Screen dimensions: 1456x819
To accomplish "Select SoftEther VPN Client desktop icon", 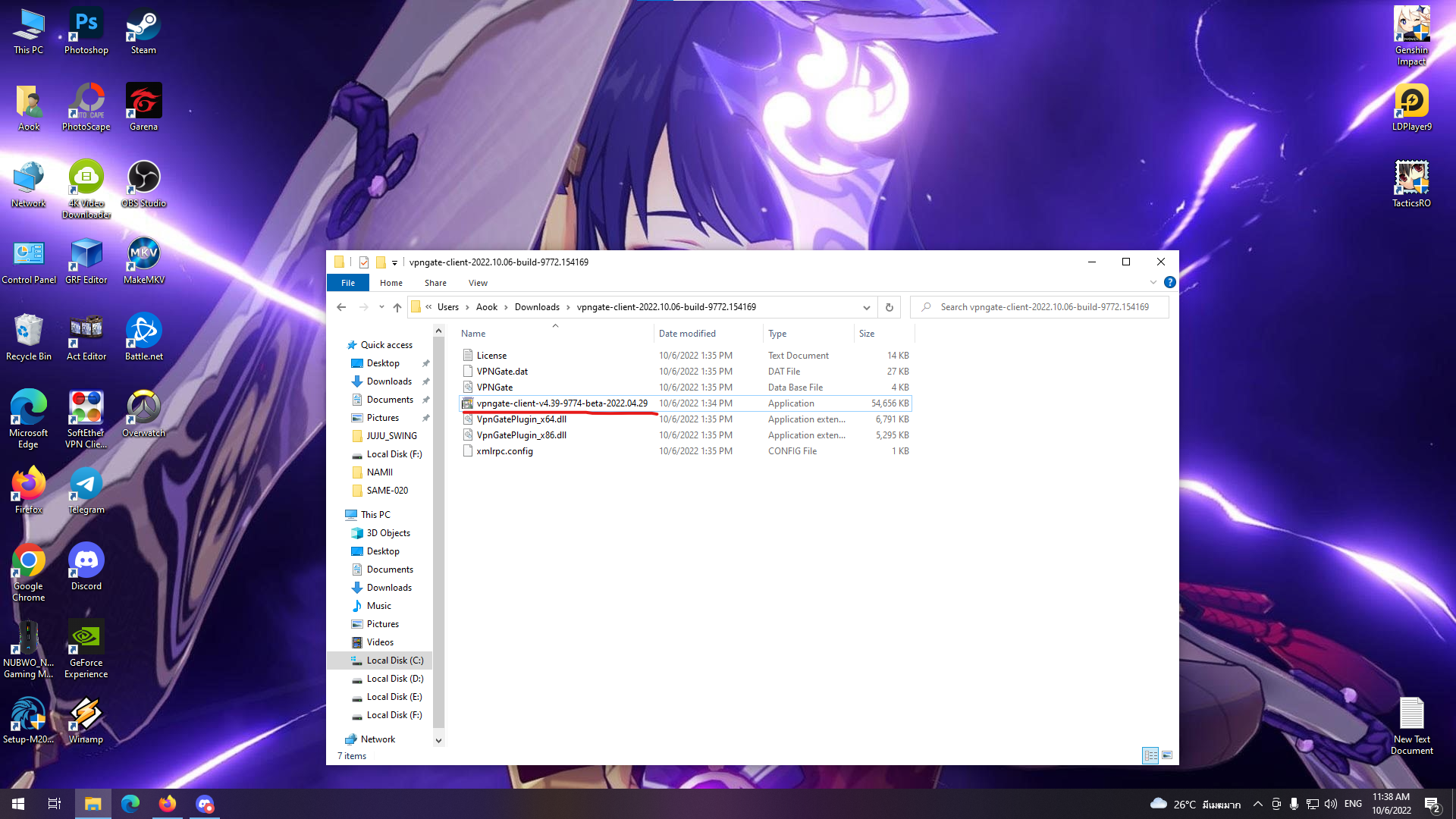I will 86,419.
